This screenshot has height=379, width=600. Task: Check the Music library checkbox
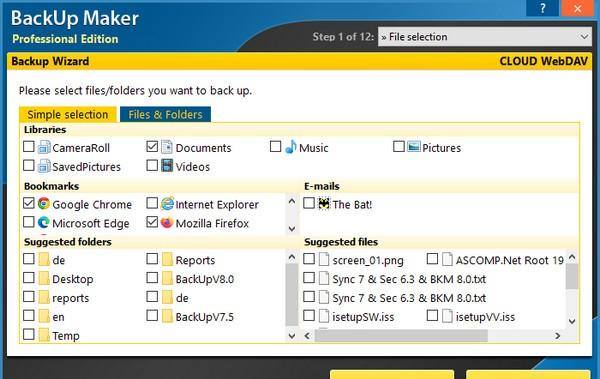click(x=276, y=147)
